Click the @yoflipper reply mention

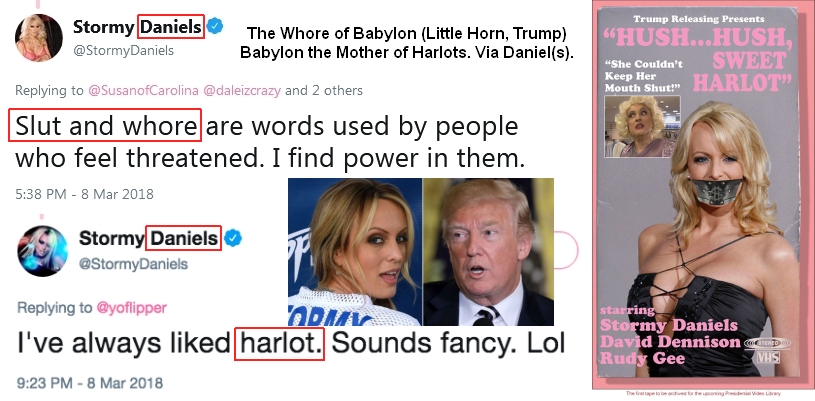pos(132,307)
